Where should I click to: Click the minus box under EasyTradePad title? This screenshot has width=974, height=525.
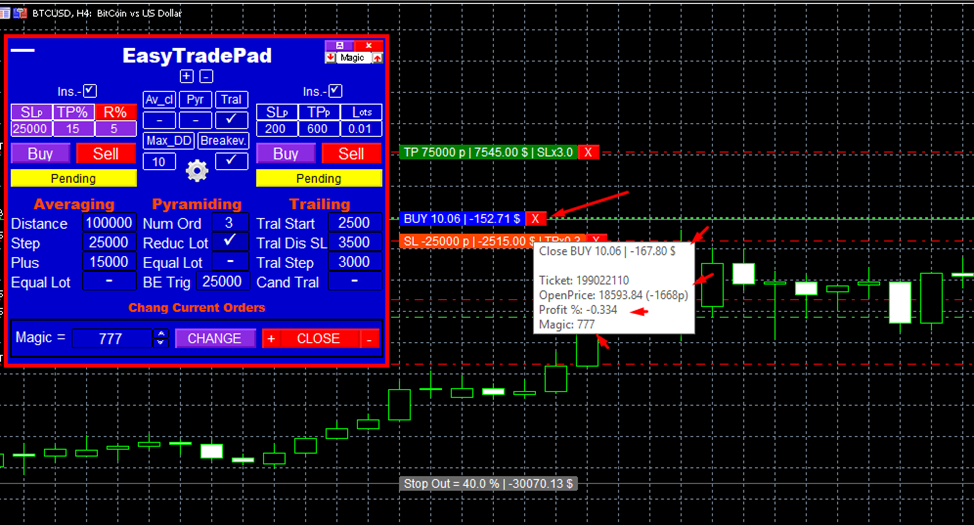point(206,76)
